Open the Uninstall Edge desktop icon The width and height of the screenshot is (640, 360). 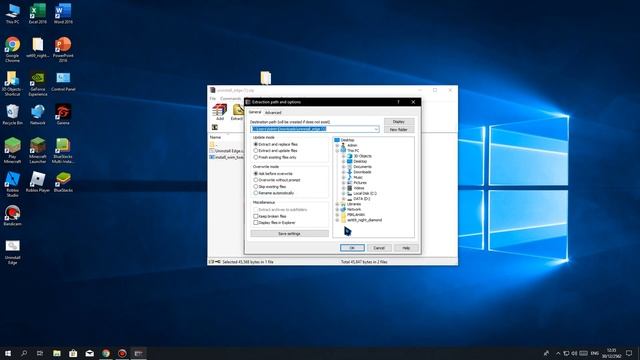12,251
